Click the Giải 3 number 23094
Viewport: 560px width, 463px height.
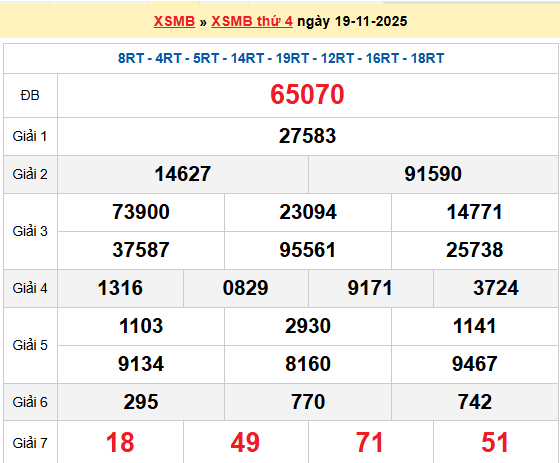click(308, 212)
